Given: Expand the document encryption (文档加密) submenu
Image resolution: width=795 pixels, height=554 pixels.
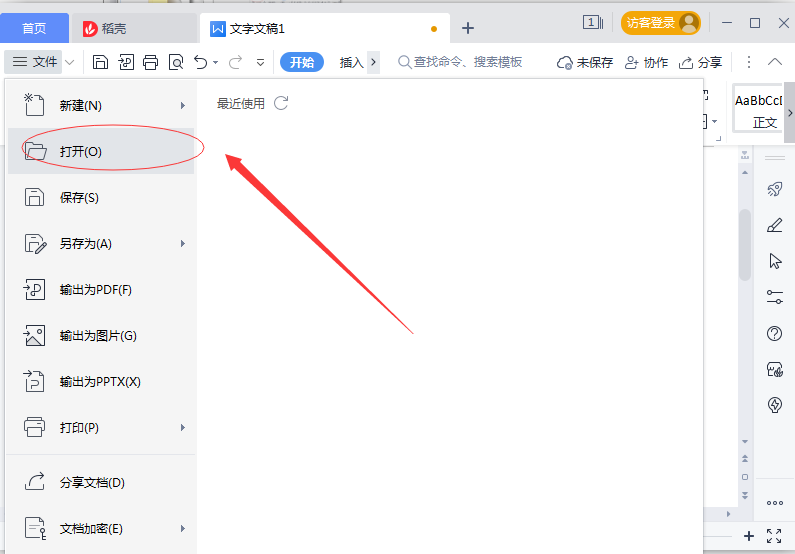Looking at the screenshot, I should [x=182, y=528].
